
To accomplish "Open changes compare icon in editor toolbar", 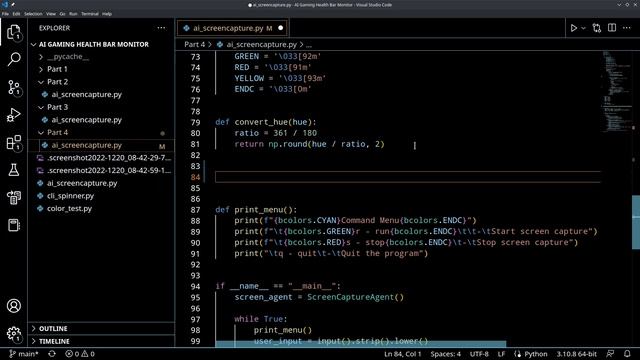I will tap(597, 28).
